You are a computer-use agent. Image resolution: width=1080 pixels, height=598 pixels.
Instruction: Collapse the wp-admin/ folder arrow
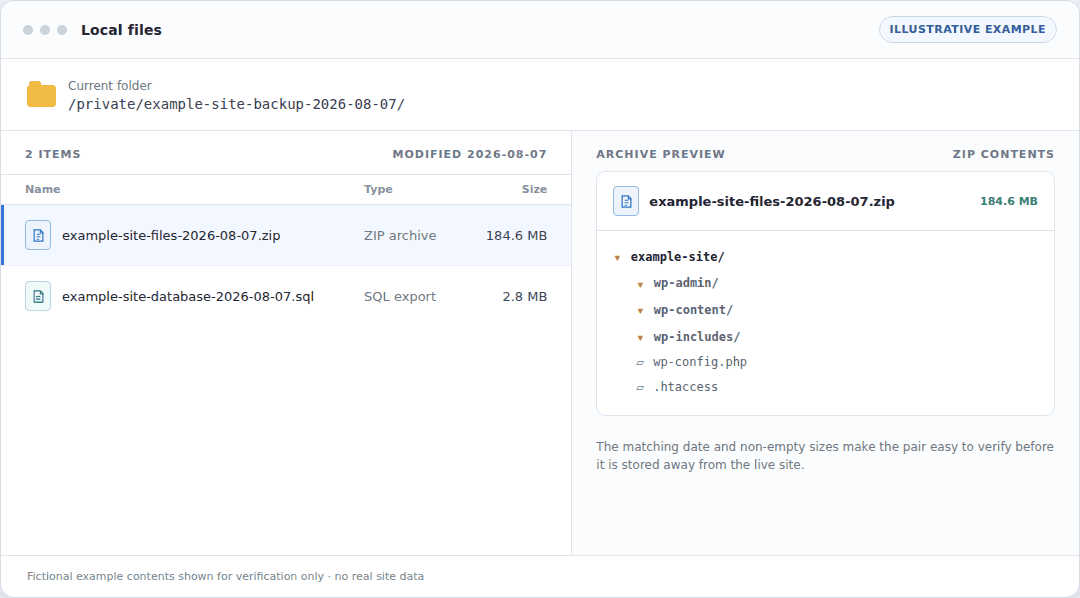click(x=640, y=284)
